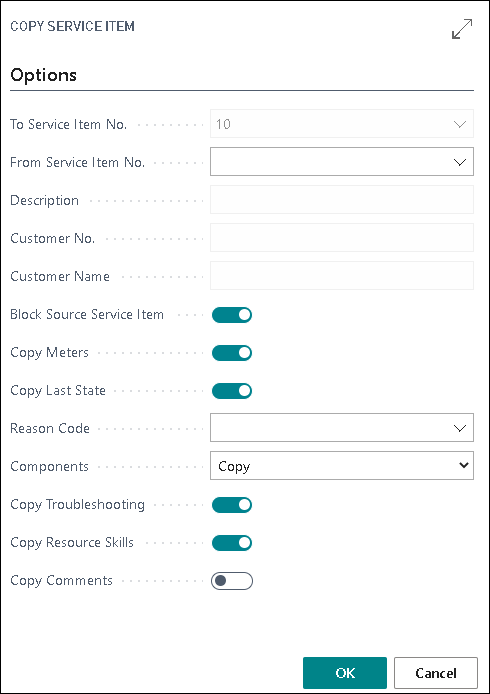The image size is (490, 694).
Task: Switch off Copy Resource Skills
Action: click(x=232, y=543)
